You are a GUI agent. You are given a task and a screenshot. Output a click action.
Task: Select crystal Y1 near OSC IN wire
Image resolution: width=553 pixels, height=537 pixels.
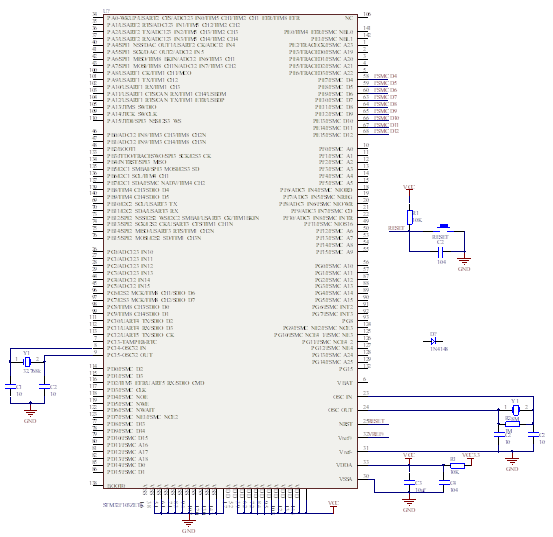[x=516, y=410]
